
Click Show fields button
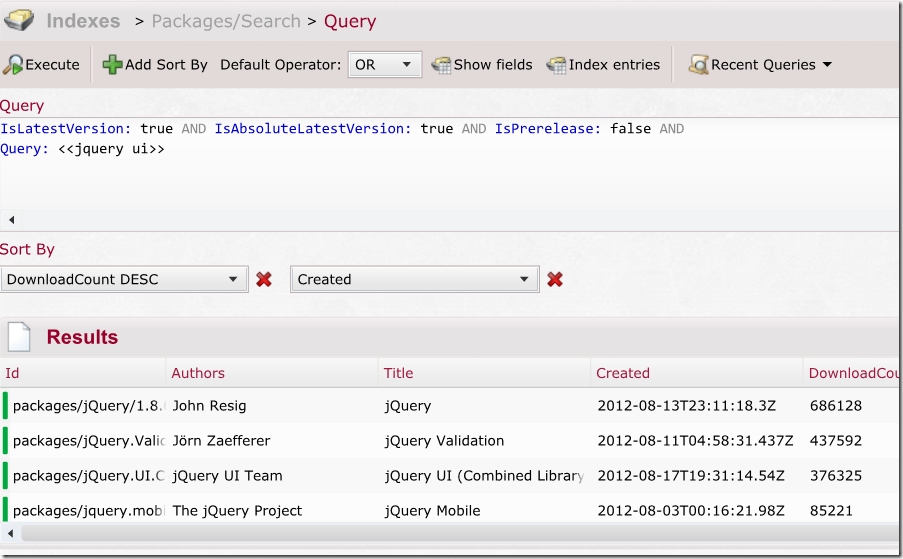pyautogui.click(x=482, y=64)
